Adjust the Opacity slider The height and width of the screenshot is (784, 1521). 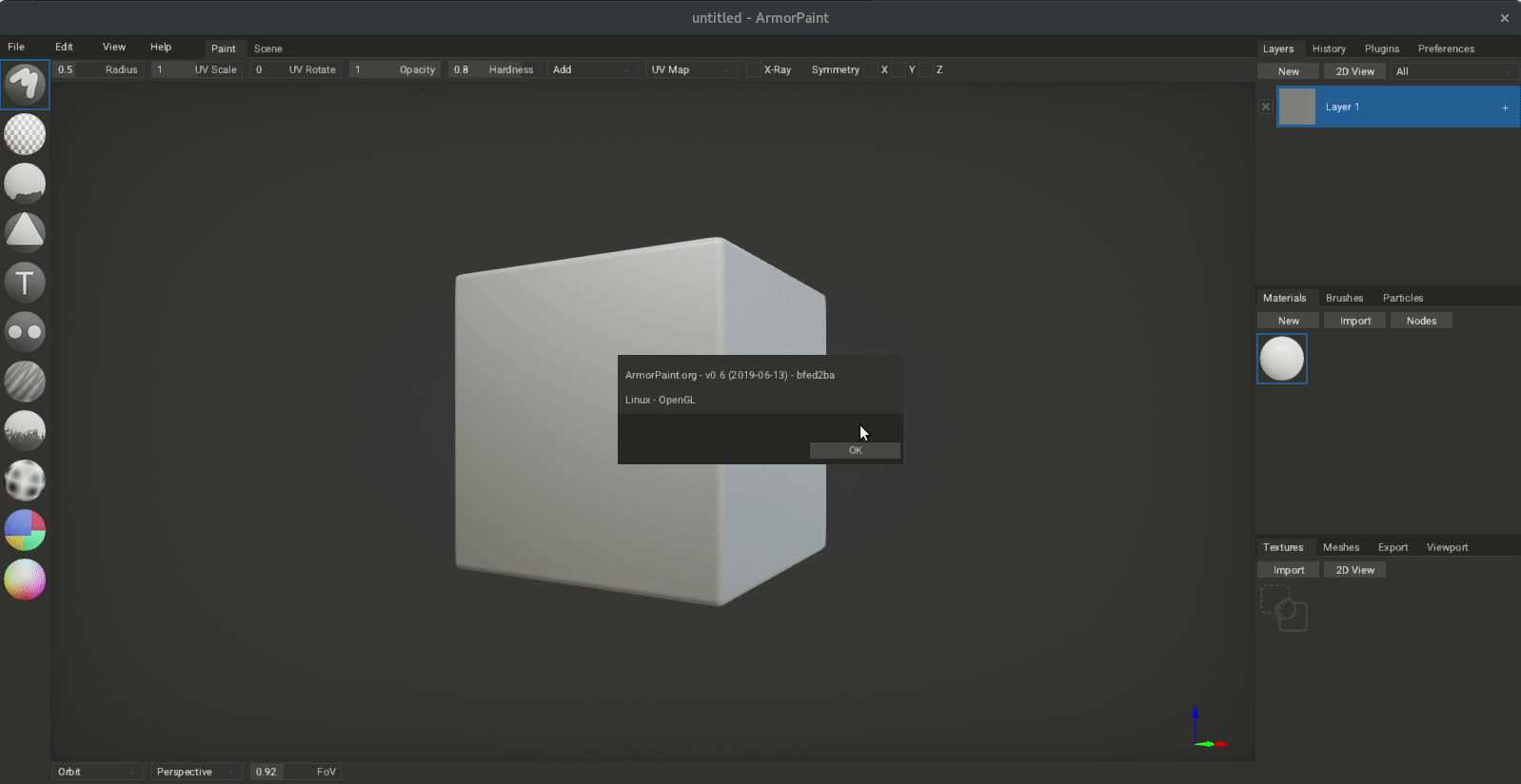tap(395, 69)
